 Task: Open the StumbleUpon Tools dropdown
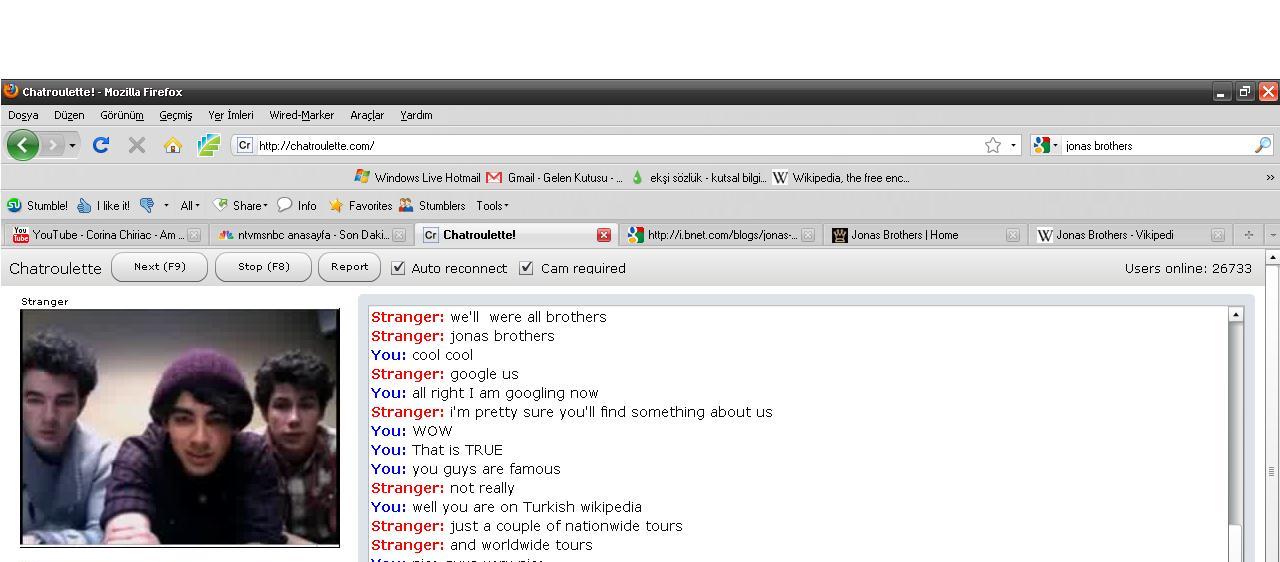click(x=492, y=205)
